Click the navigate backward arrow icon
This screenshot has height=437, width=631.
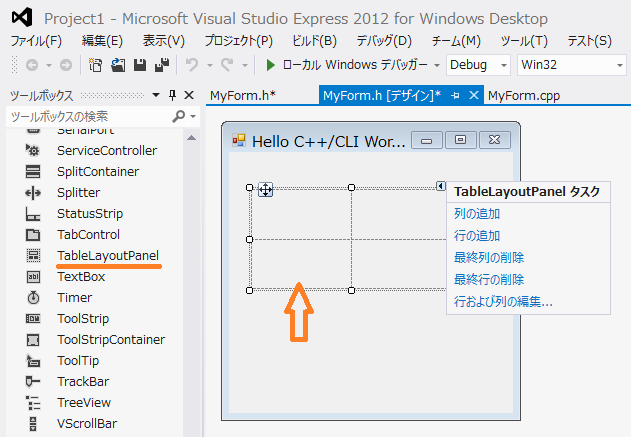click(x=32, y=65)
